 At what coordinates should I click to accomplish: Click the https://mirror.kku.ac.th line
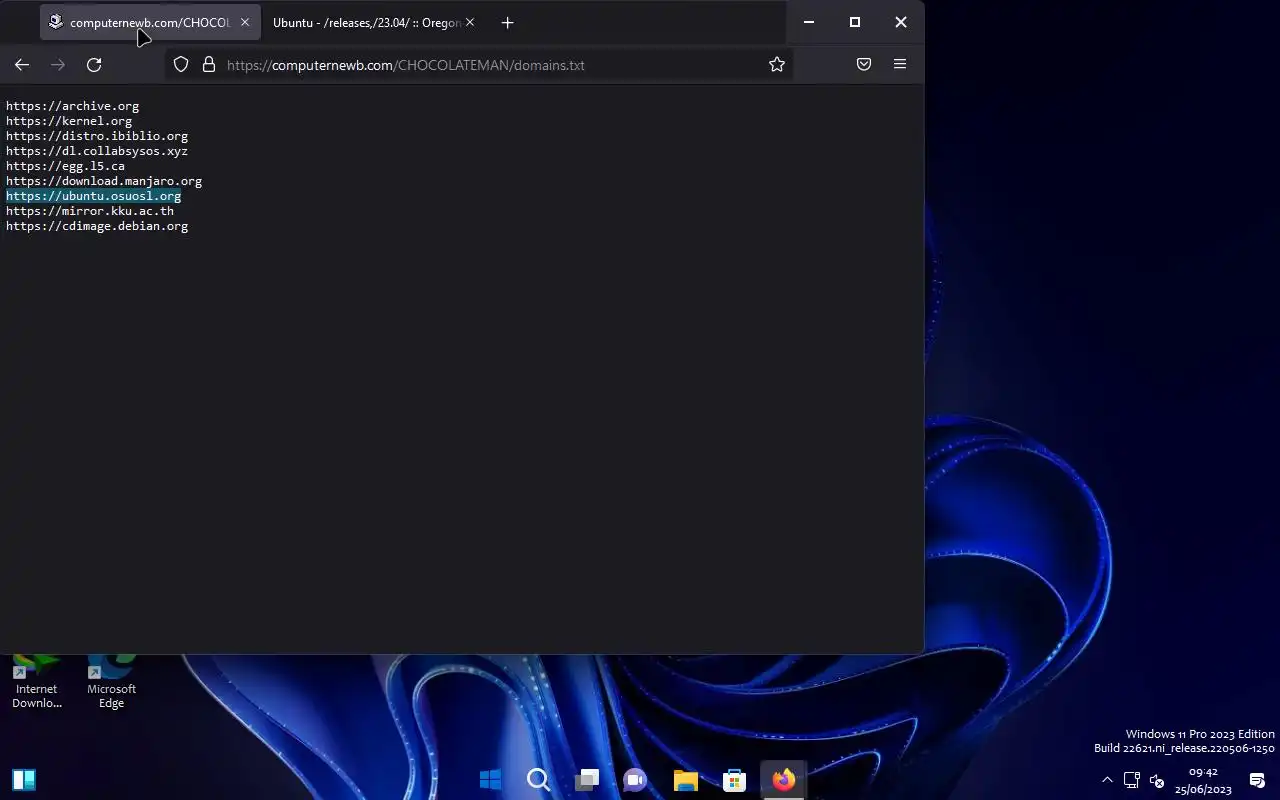coord(90,211)
